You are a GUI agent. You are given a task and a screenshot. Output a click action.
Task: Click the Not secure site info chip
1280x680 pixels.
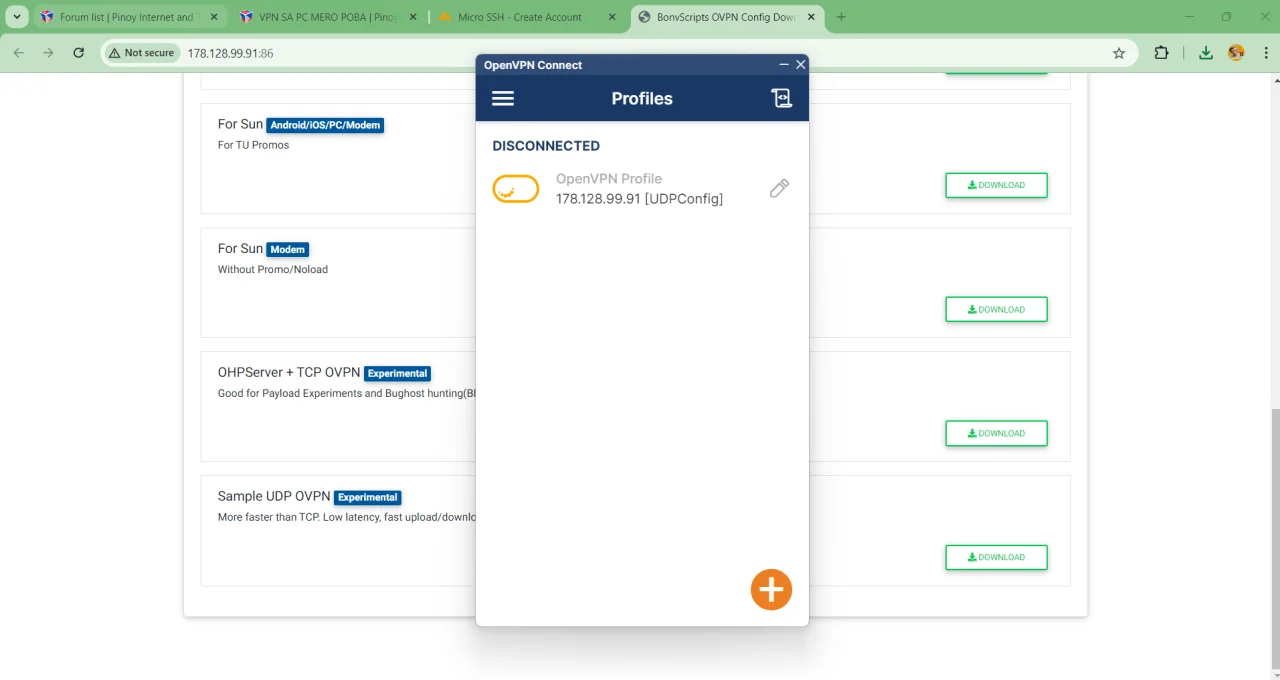tap(142, 53)
